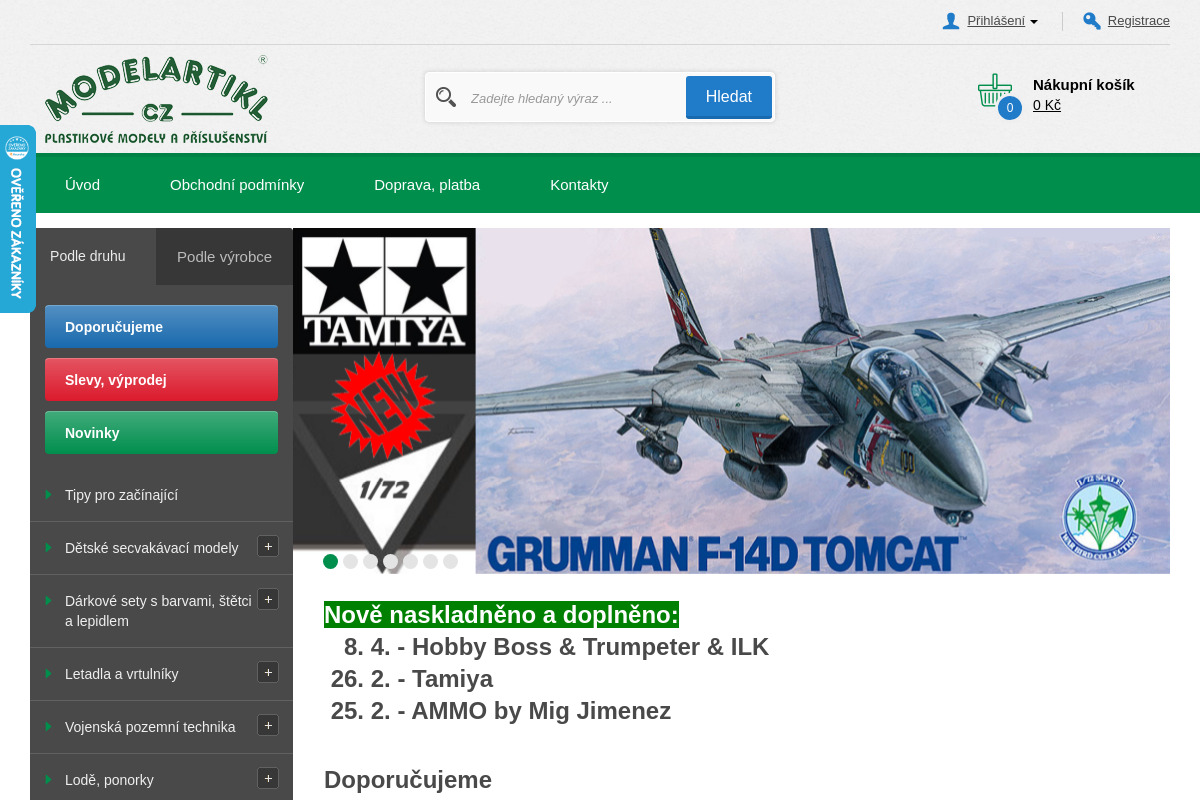Click the Tamiya logo in banner

(385, 290)
